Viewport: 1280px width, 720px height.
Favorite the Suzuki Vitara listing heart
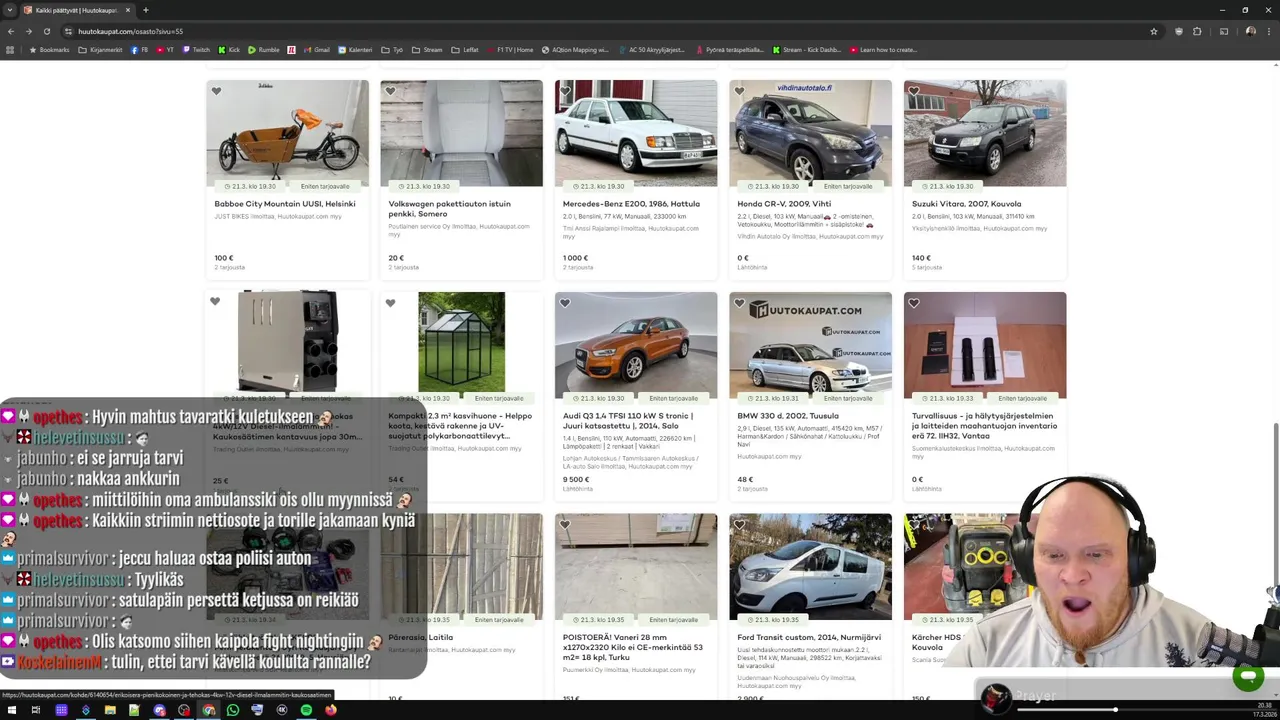(x=914, y=91)
